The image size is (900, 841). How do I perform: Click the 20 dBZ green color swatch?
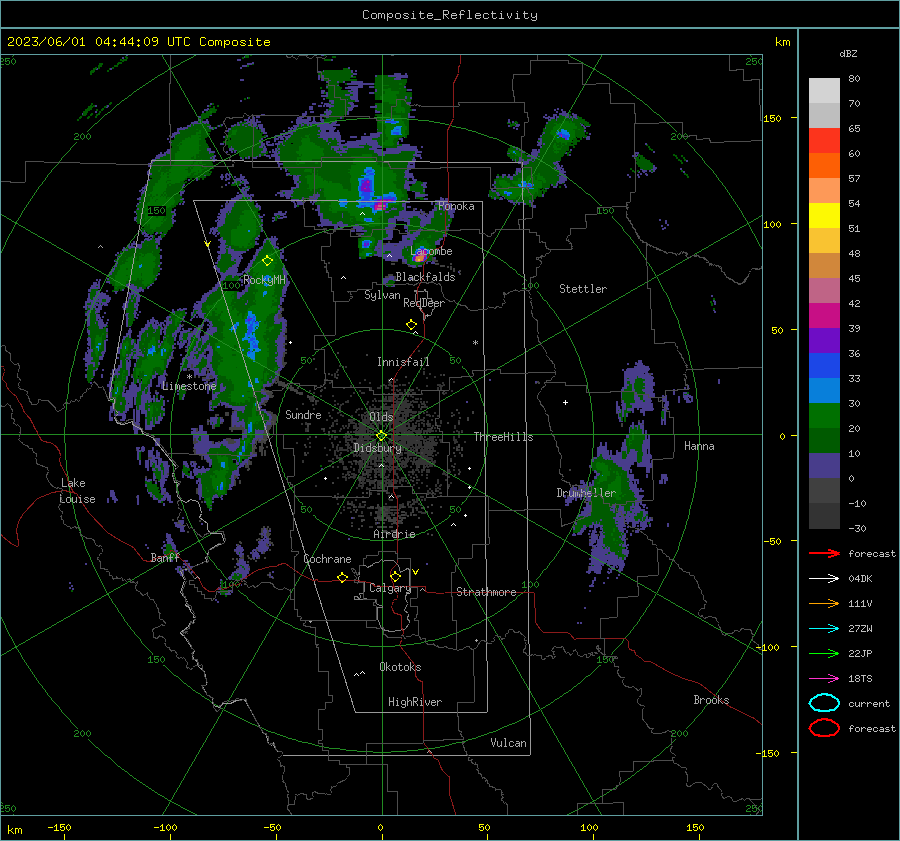[x=824, y=415]
